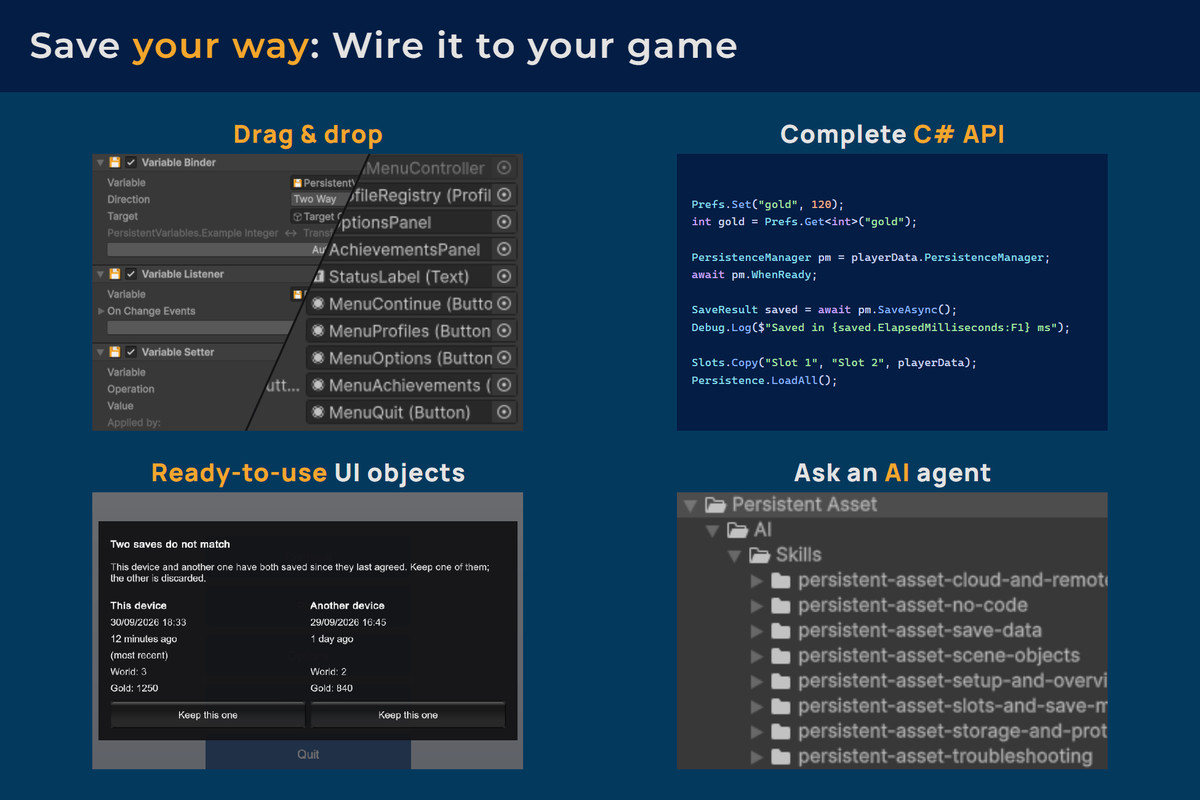Click the '30/09/2026 18:33' timestamp

[148, 622]
